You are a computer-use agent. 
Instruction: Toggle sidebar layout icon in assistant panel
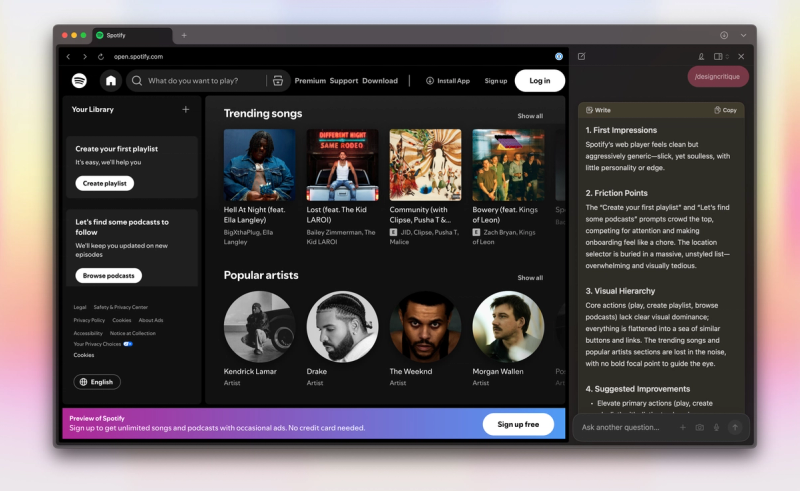(x=718, y=57)
